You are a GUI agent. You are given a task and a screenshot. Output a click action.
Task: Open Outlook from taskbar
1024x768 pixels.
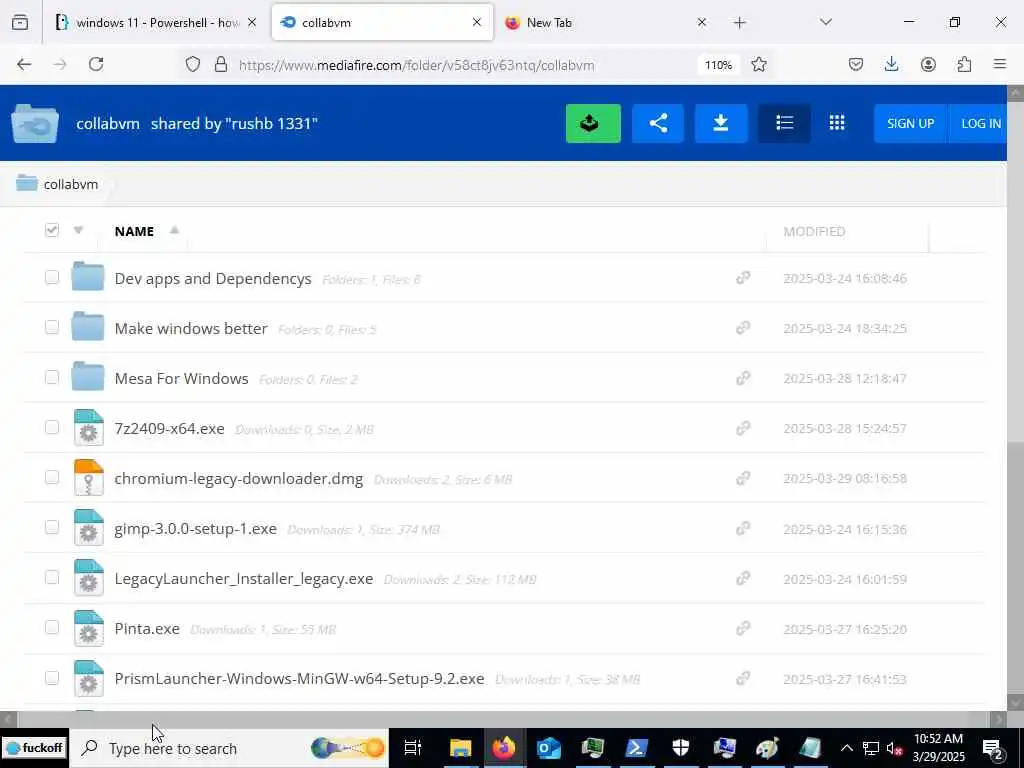[549, 748]
